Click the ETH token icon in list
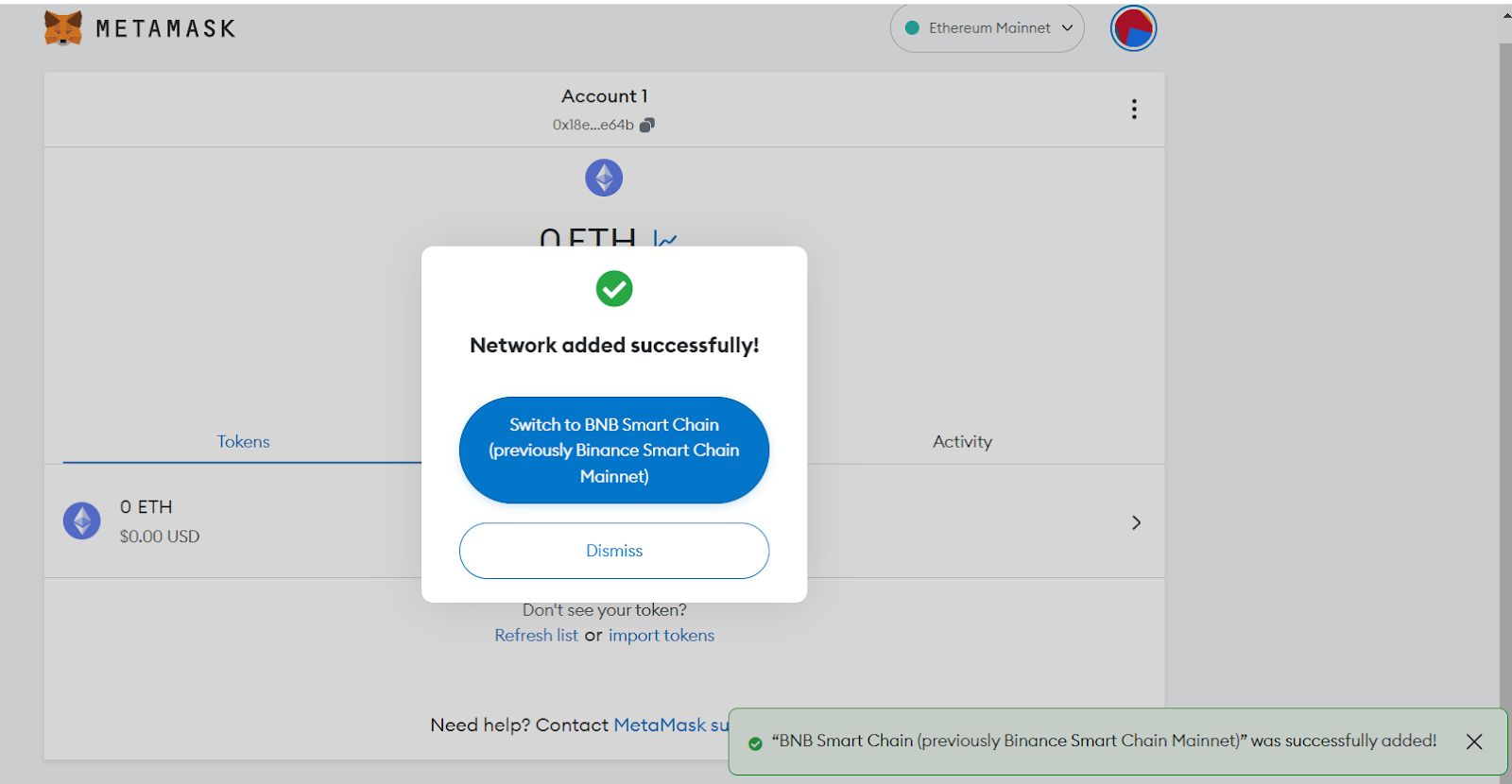The image size is (1512, 784). [82, 520]
